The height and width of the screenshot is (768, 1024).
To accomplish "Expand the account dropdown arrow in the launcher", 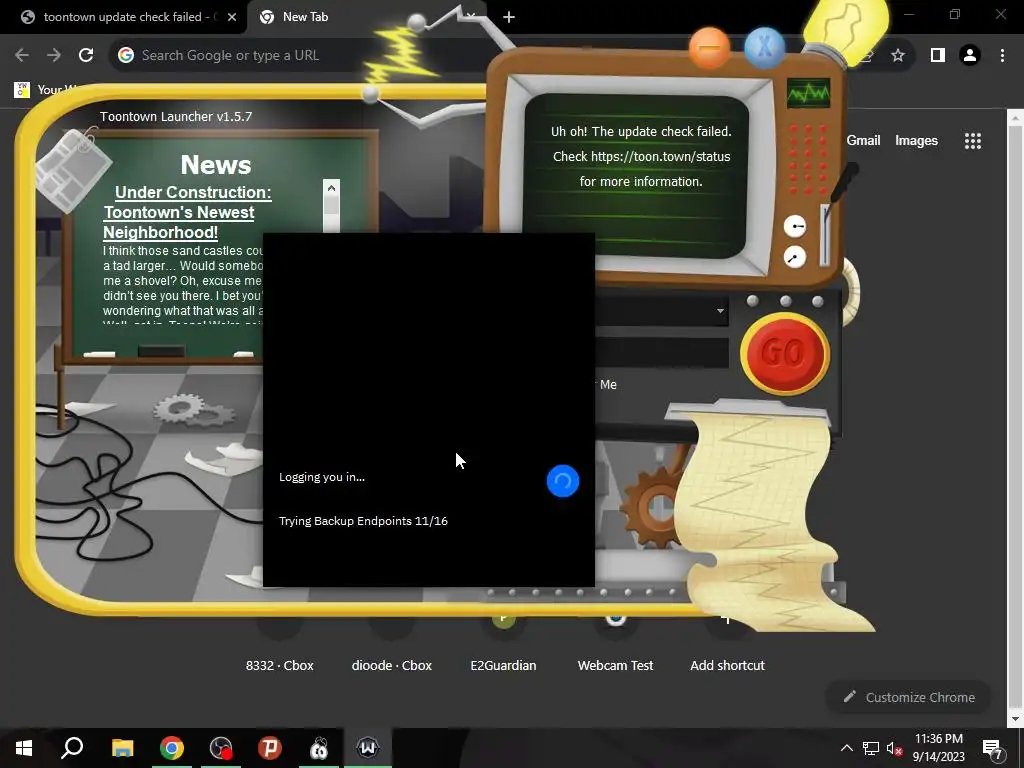I will coord(720,311).
